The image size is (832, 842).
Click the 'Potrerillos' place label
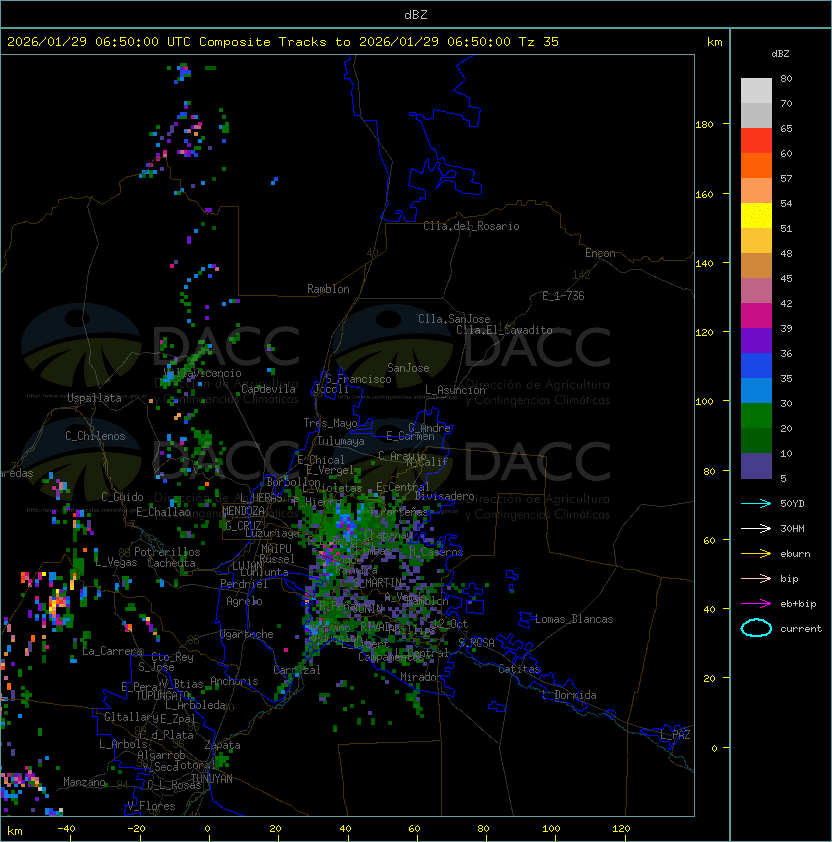(167, 552)
